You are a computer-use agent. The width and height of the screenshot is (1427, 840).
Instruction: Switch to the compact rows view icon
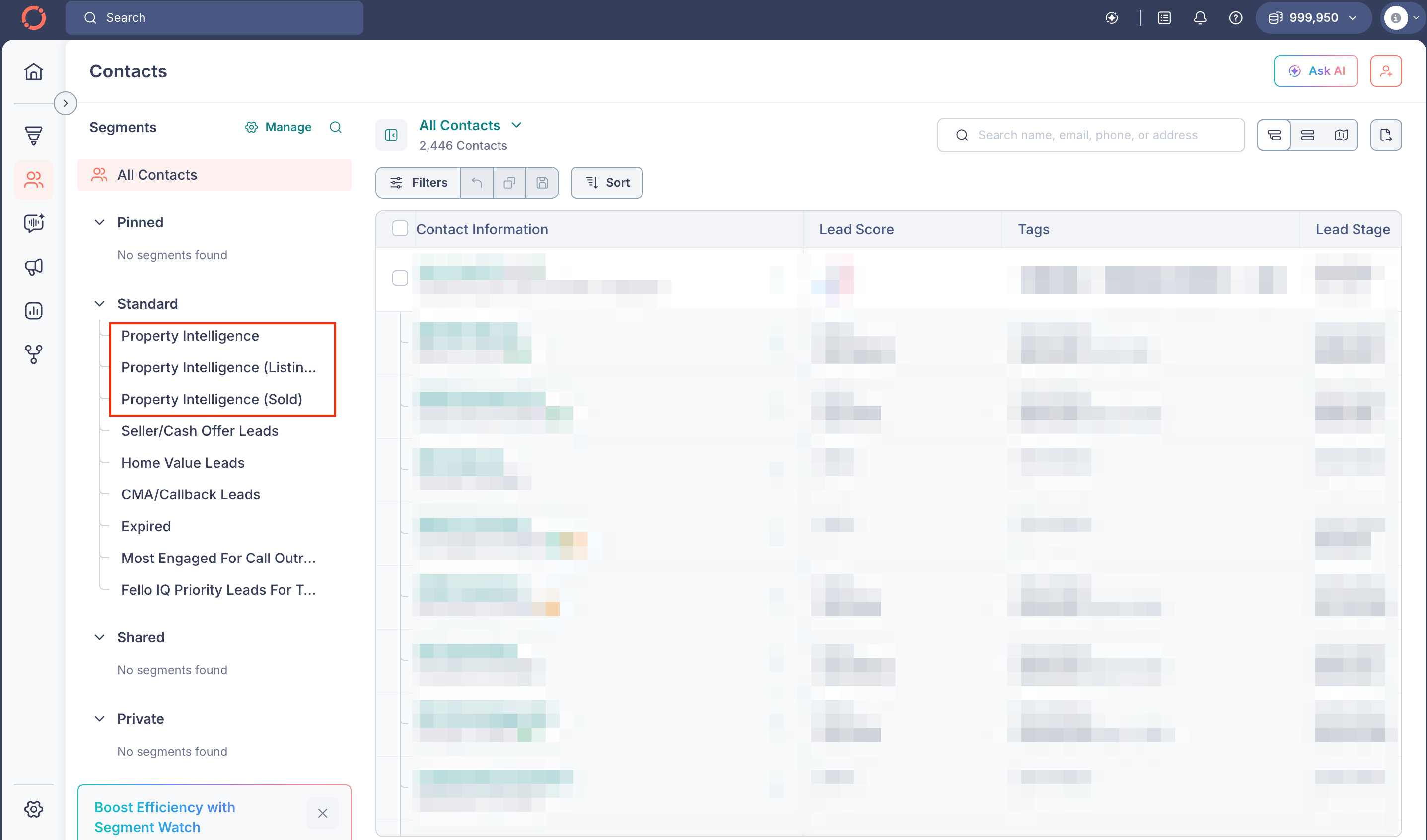tap(1307, 135)
